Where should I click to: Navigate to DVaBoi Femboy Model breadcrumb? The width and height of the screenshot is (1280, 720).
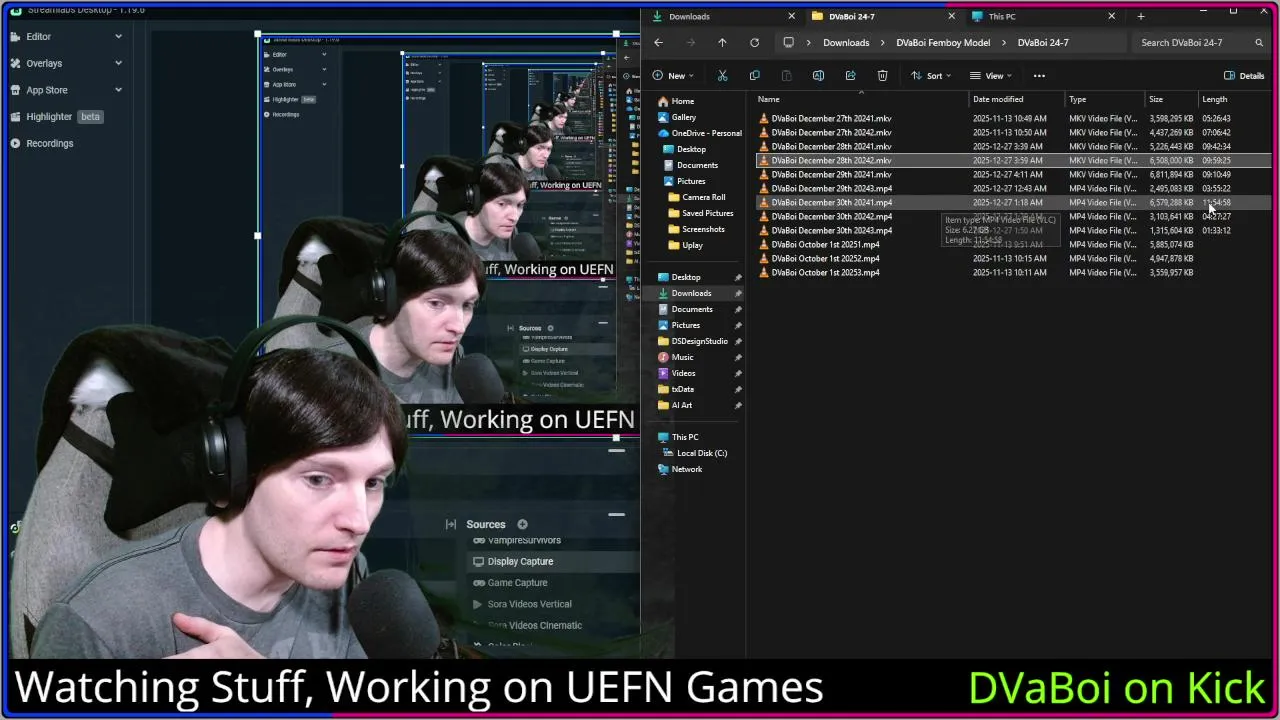943,43
